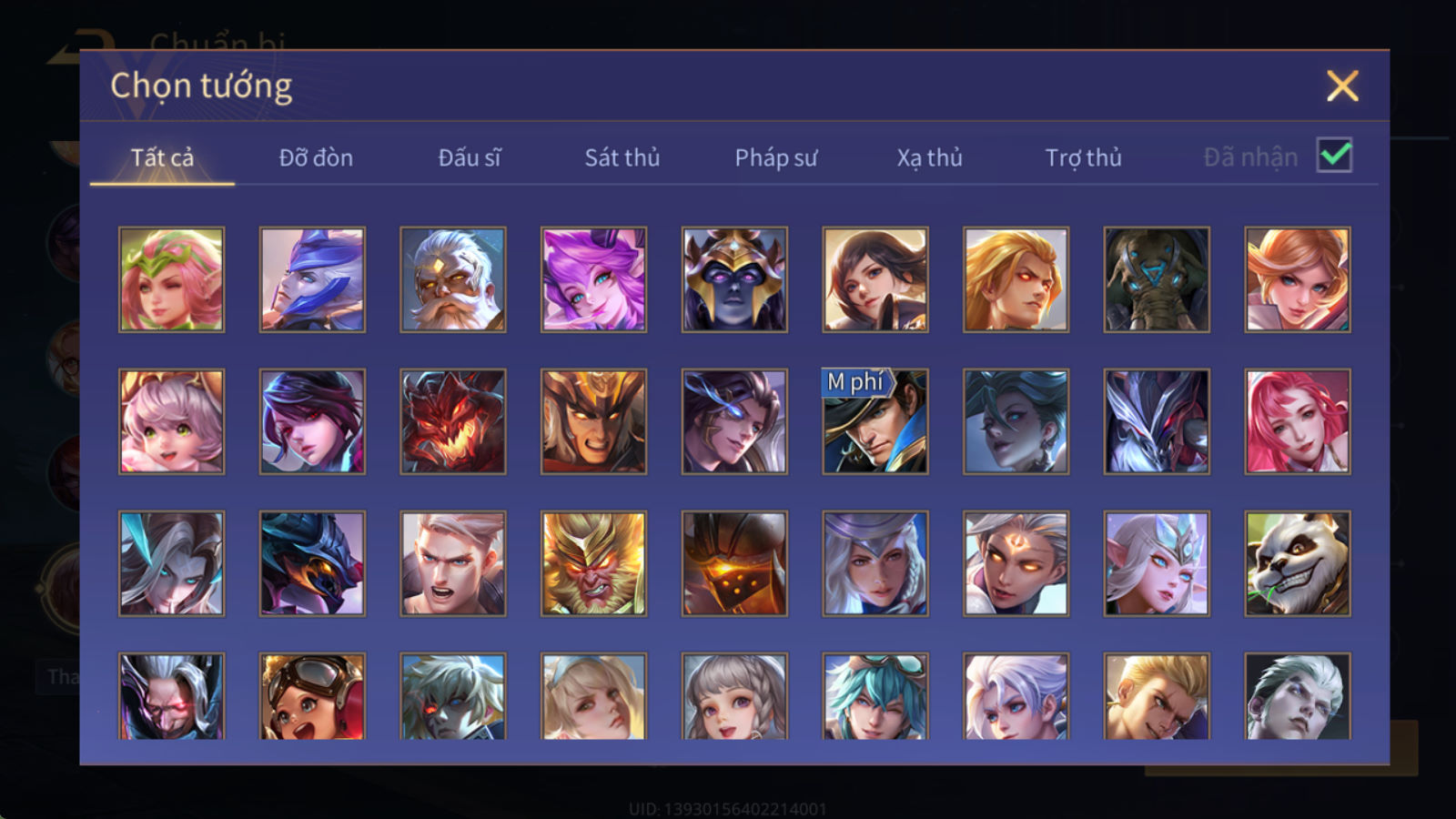Image resolution: width=1456 pixels, height=819 pixels.
Task: Pick the red demon hero portrait
Action: (x=453, y=421)
